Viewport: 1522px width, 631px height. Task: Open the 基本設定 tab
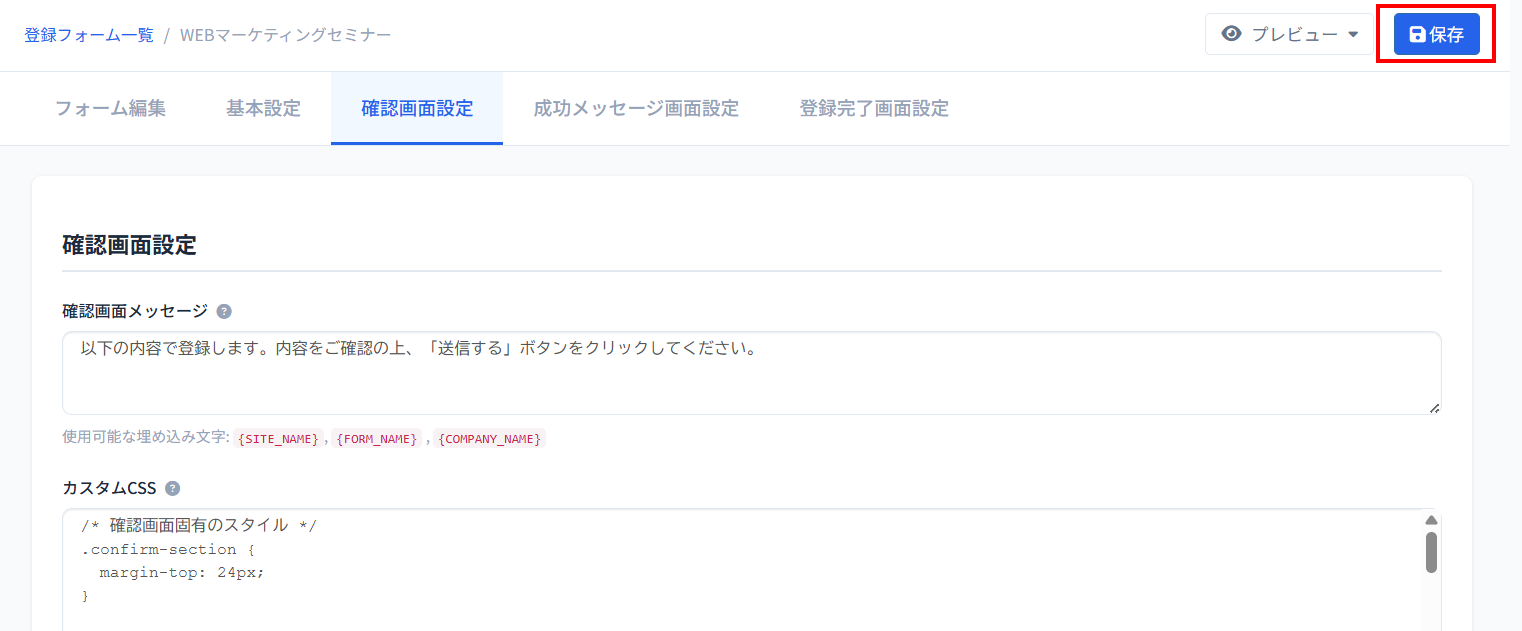pos(263,108)
